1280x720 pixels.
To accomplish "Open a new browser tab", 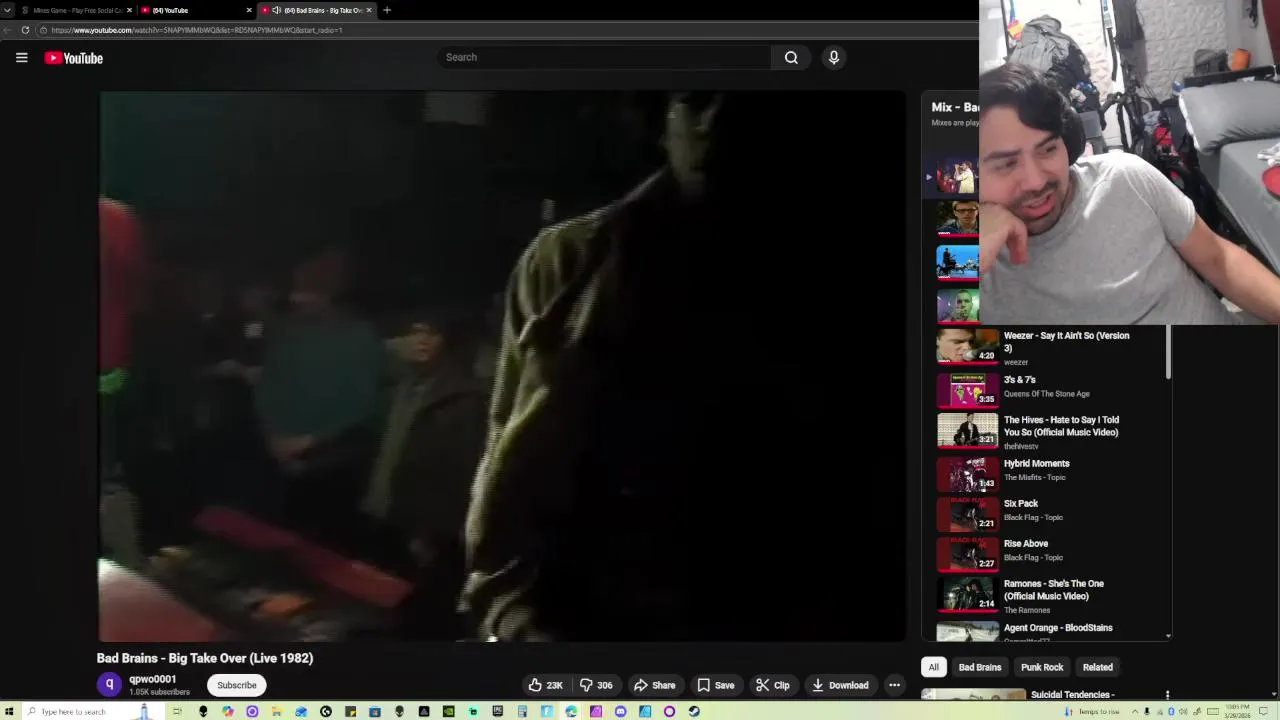I will (x=387, y=10).
